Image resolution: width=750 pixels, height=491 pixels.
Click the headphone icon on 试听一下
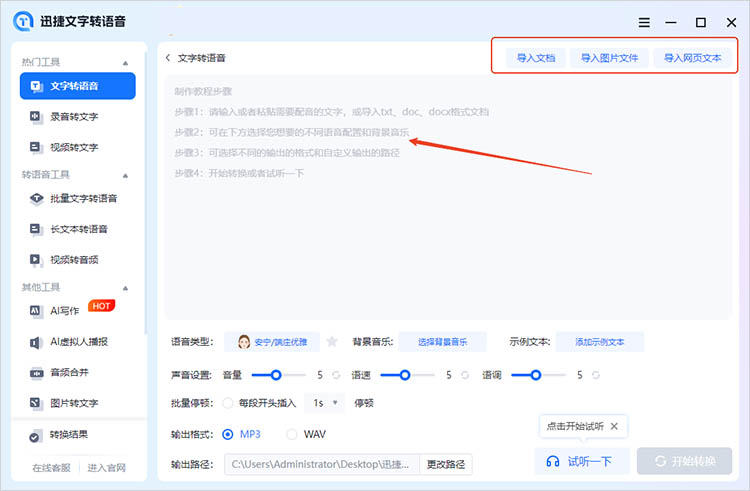point(553,461)
